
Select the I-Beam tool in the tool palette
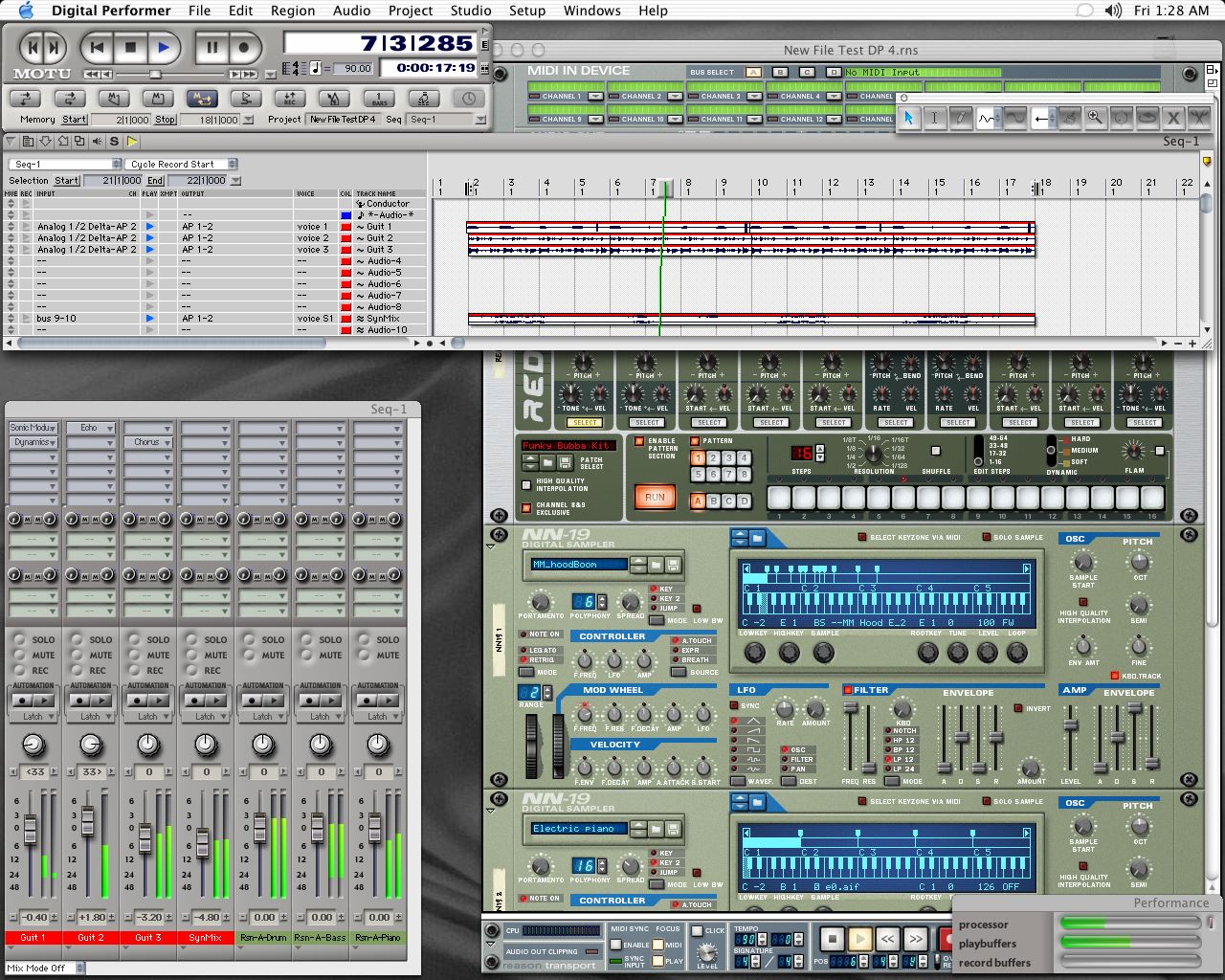934,118
